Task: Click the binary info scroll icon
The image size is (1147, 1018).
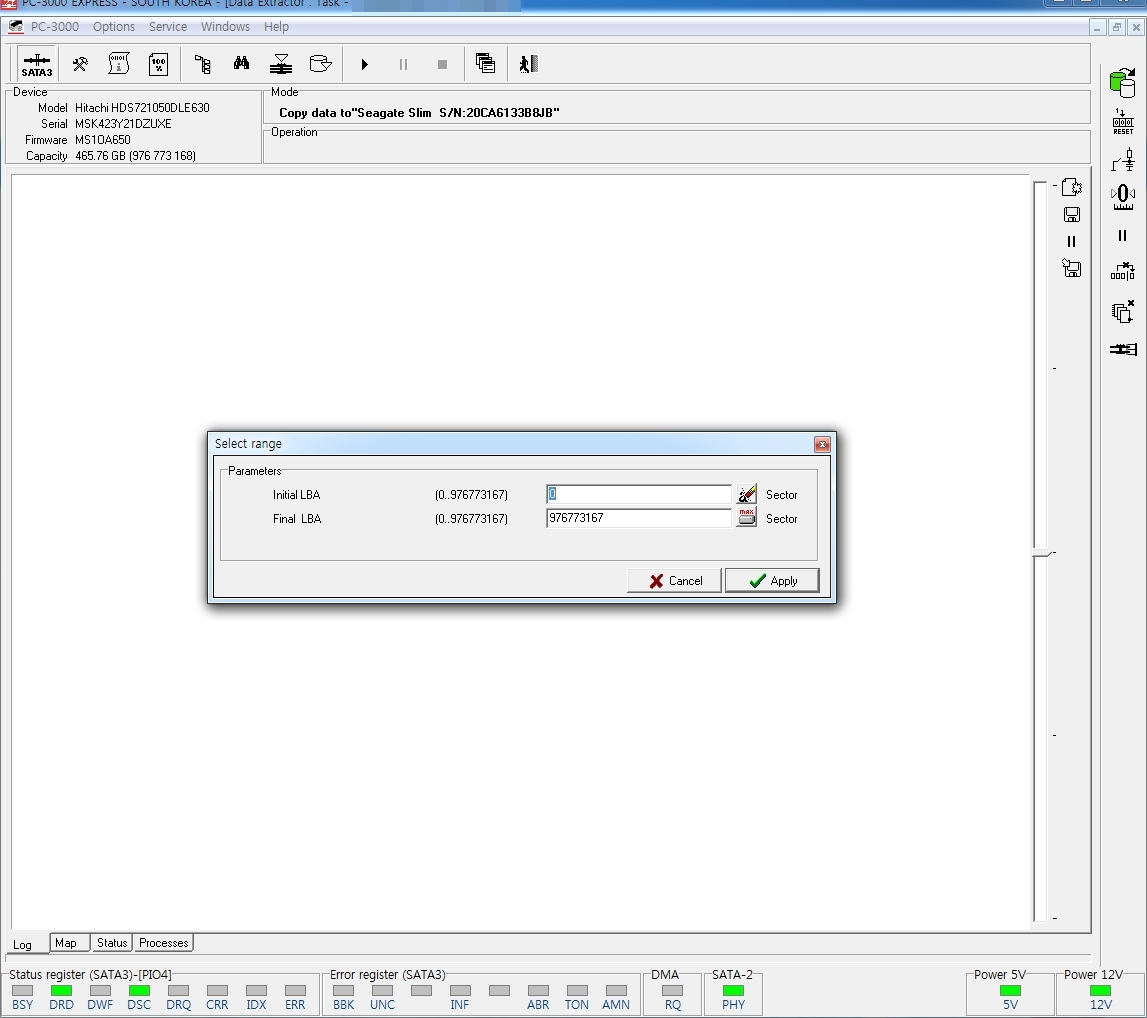Action: [119, 64]
